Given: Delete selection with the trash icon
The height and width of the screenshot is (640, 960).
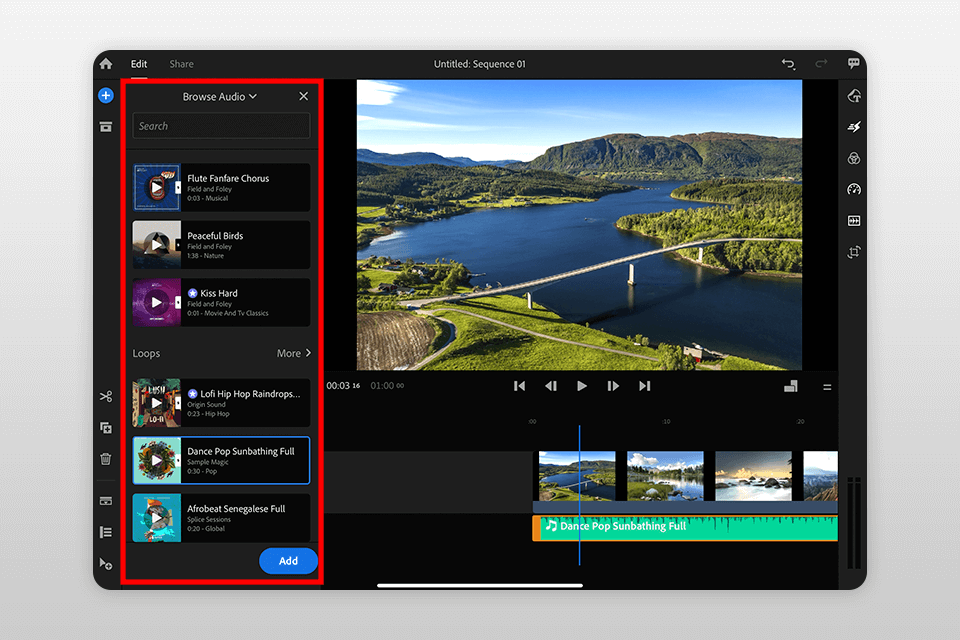Looking at the screenshot, I should point(106,459).
